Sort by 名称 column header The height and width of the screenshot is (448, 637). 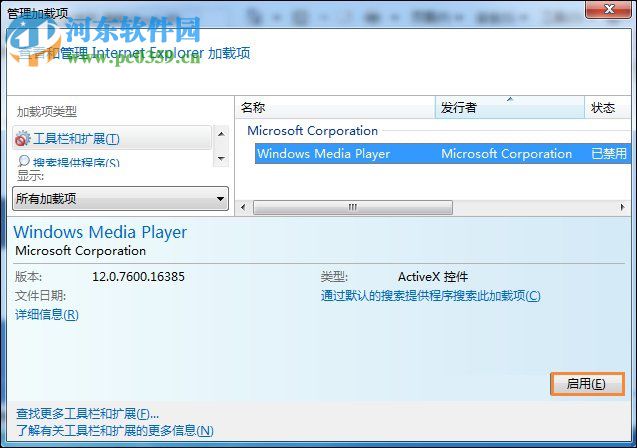pyautogui.click(x=335, y=108)
